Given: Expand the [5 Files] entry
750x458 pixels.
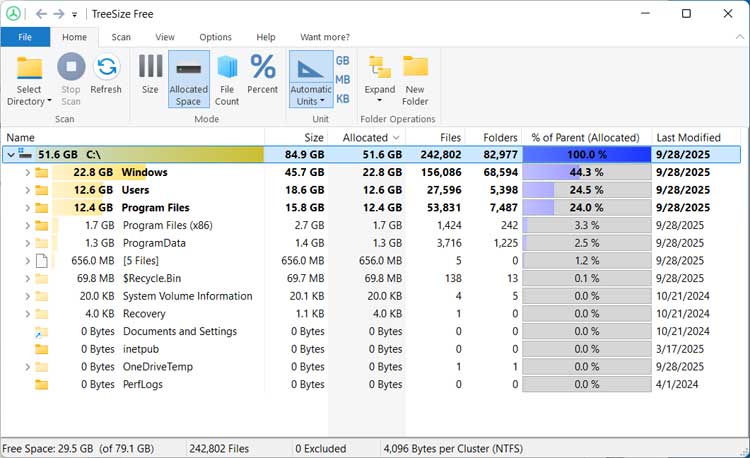Looking at the screenshot, I should 27,261.
